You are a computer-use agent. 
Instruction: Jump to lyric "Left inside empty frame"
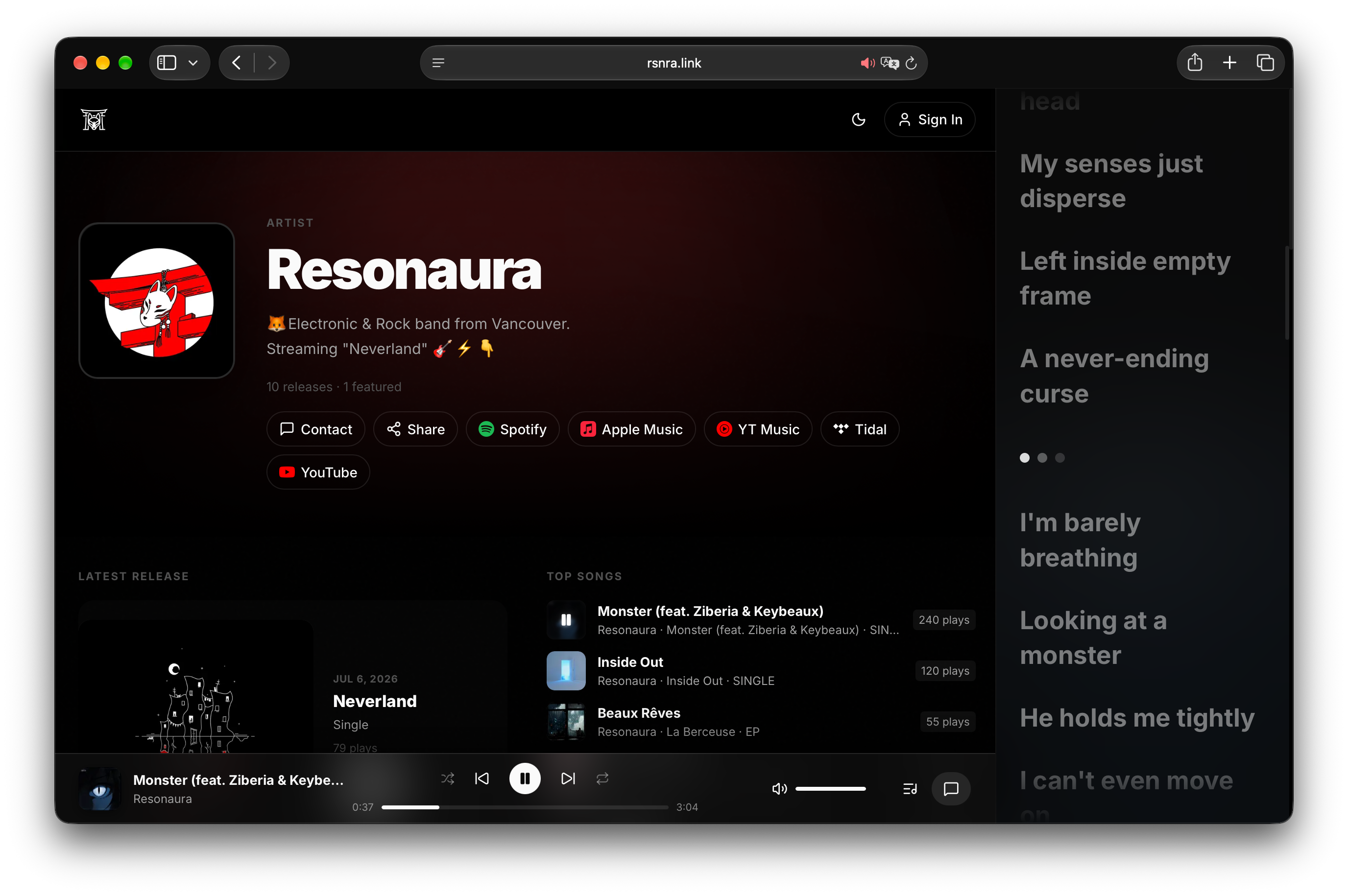click(x=1125, y=278)
